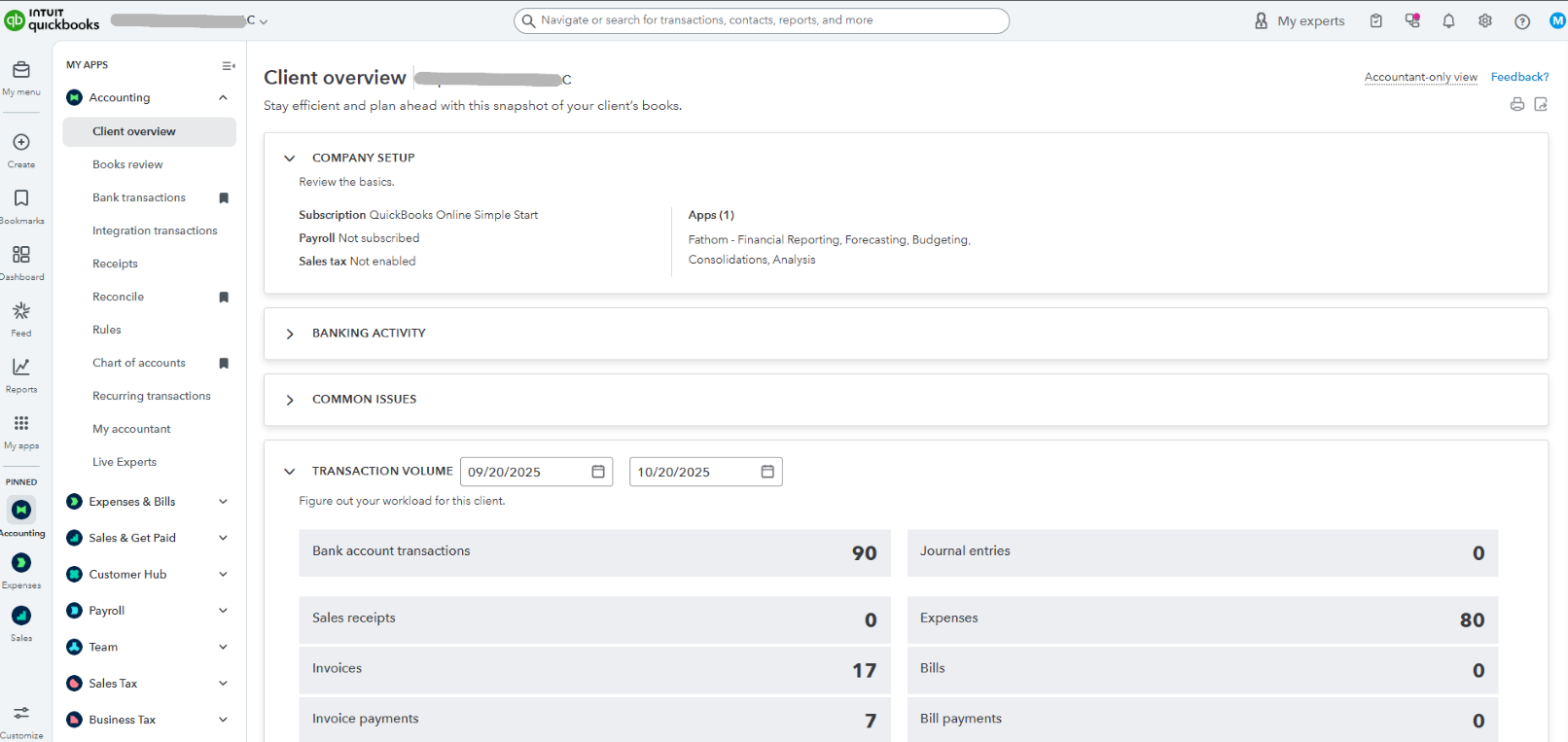Image resolution: width=1568 pixels, height=742 pixels.
Task: Select Client overview in sidebar
Action: (x=149, y=132)
